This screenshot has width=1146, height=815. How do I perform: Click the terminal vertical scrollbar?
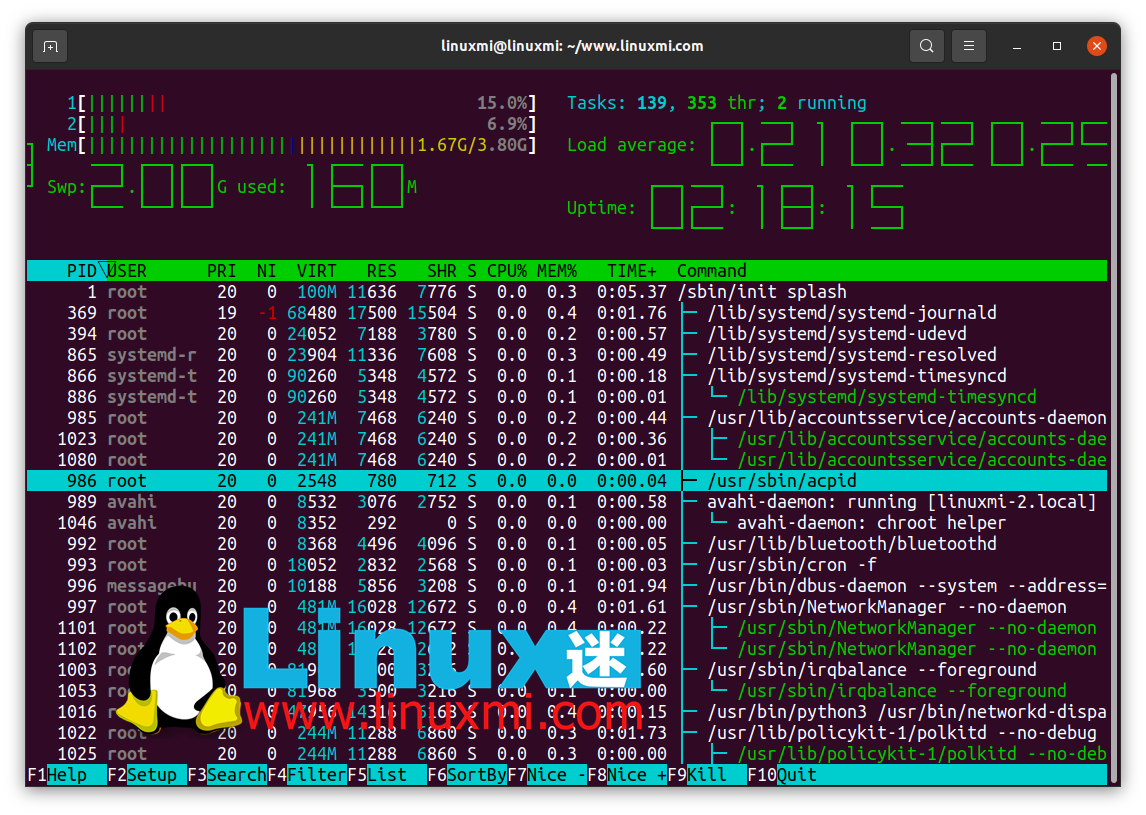(x=1114, y=428)
